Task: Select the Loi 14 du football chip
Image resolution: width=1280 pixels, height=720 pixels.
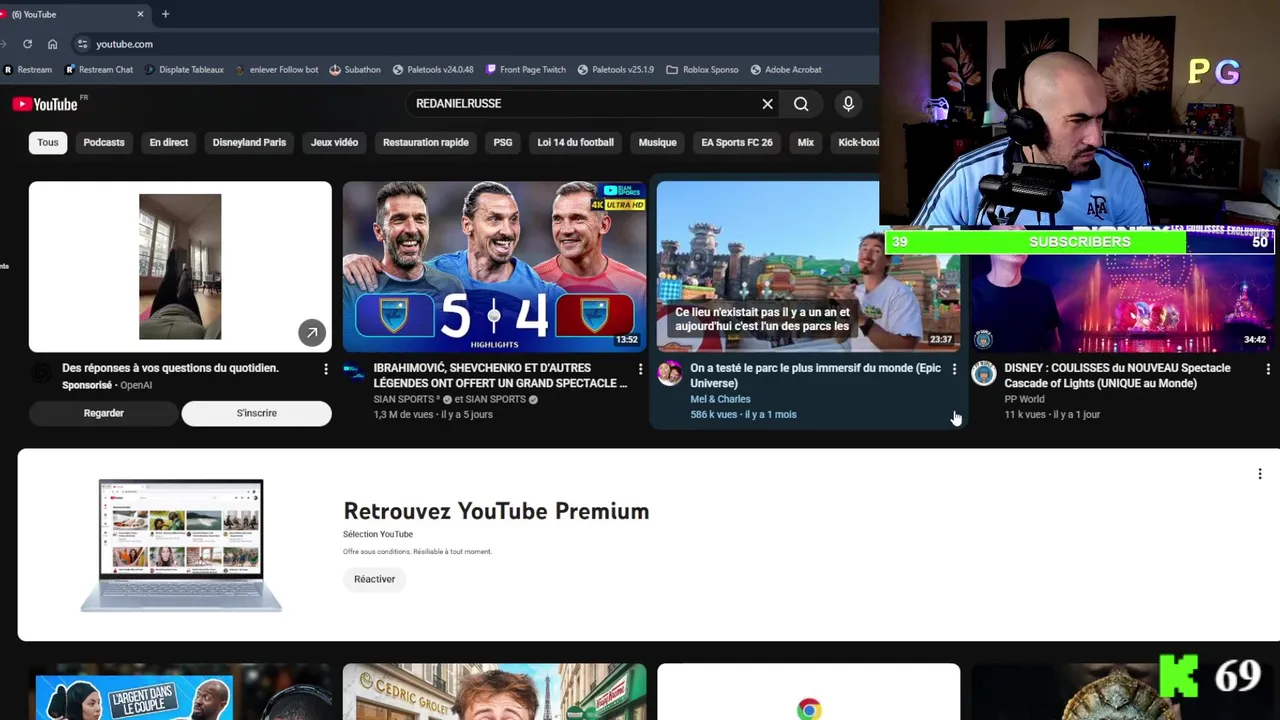Action: pos(575,142)
